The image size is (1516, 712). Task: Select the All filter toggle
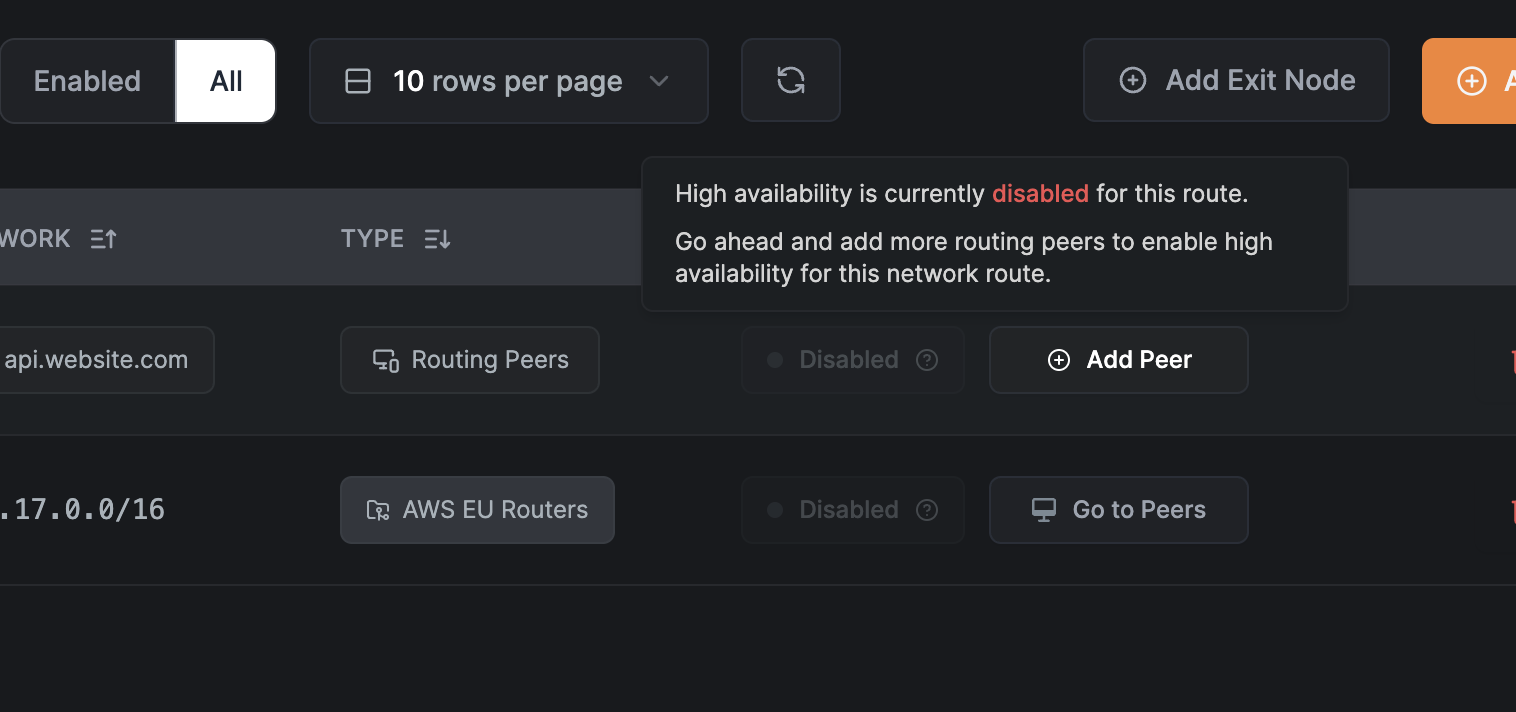(x=226, y=81)
